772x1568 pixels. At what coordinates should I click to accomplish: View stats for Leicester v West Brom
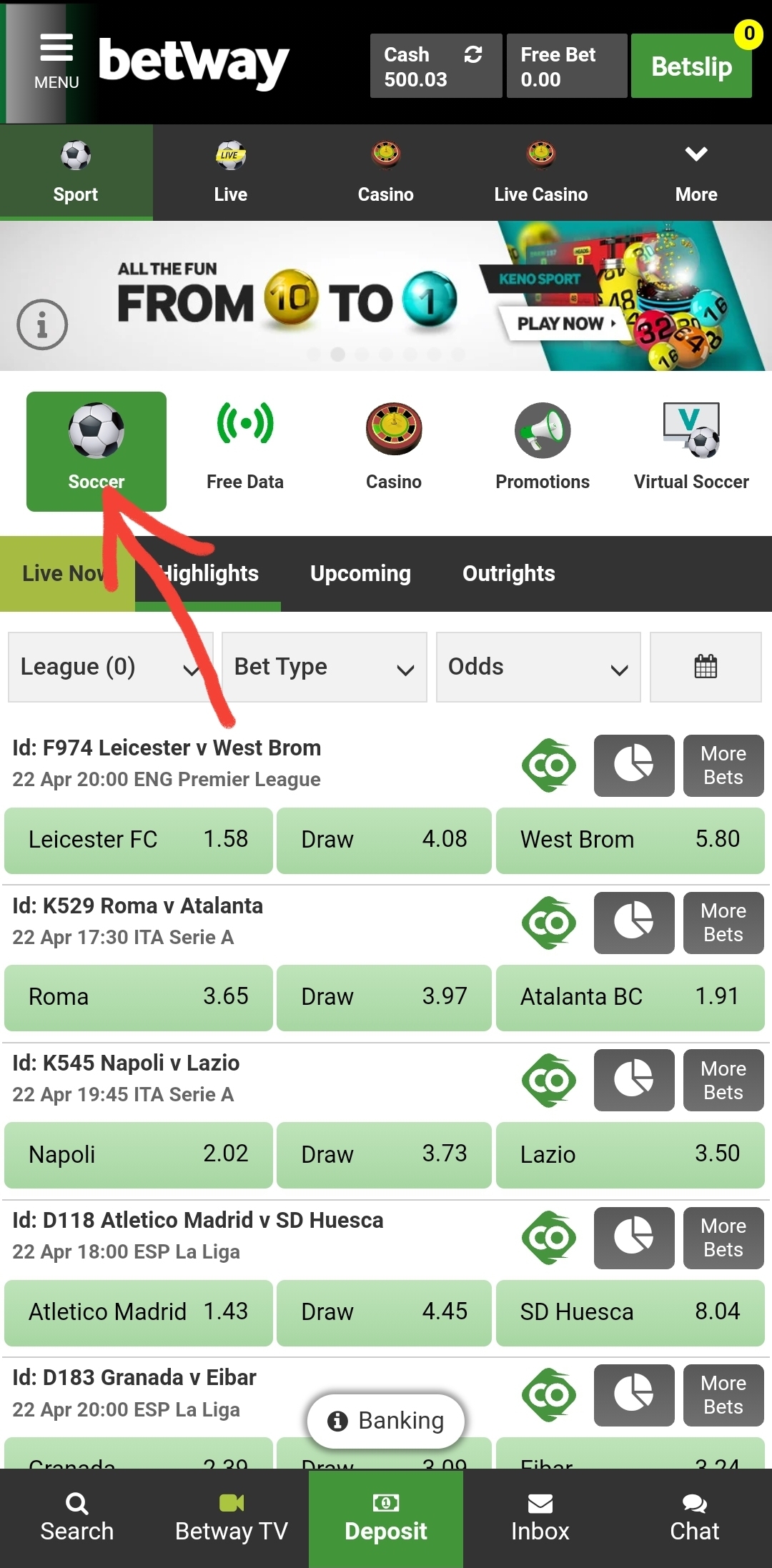634,765
